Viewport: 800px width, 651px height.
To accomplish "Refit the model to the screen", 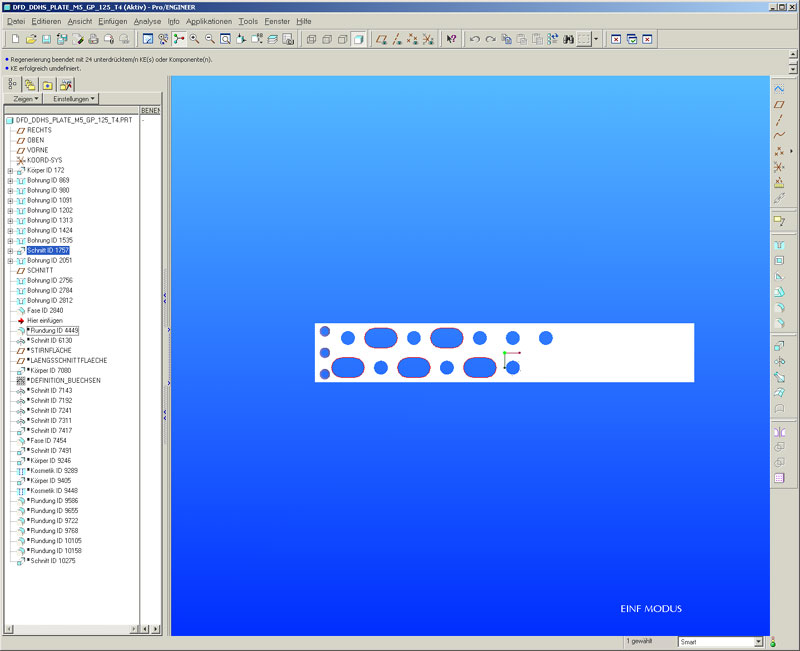I will [x=225, y=39].
